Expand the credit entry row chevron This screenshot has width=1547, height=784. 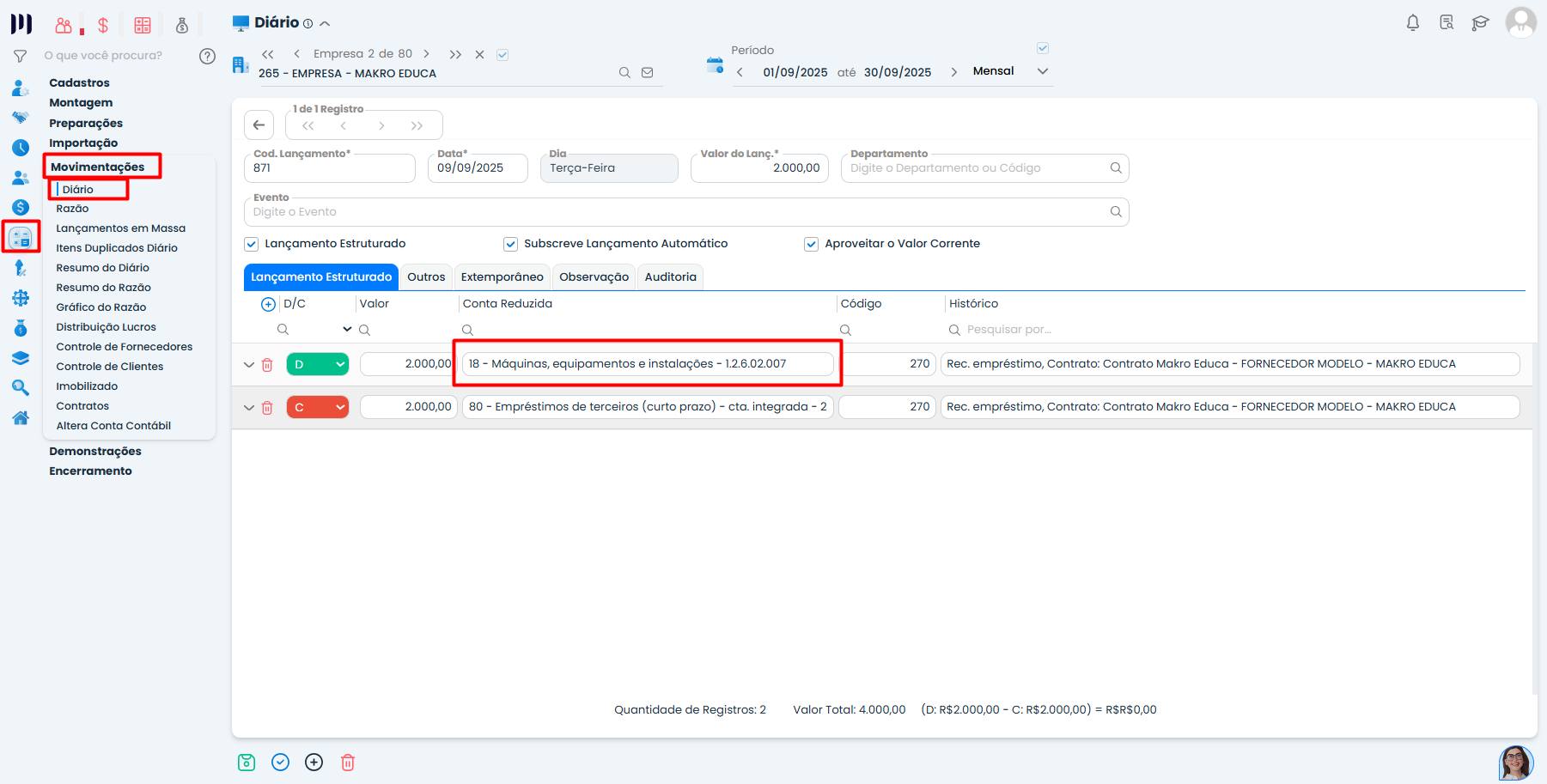coord(249,408)
